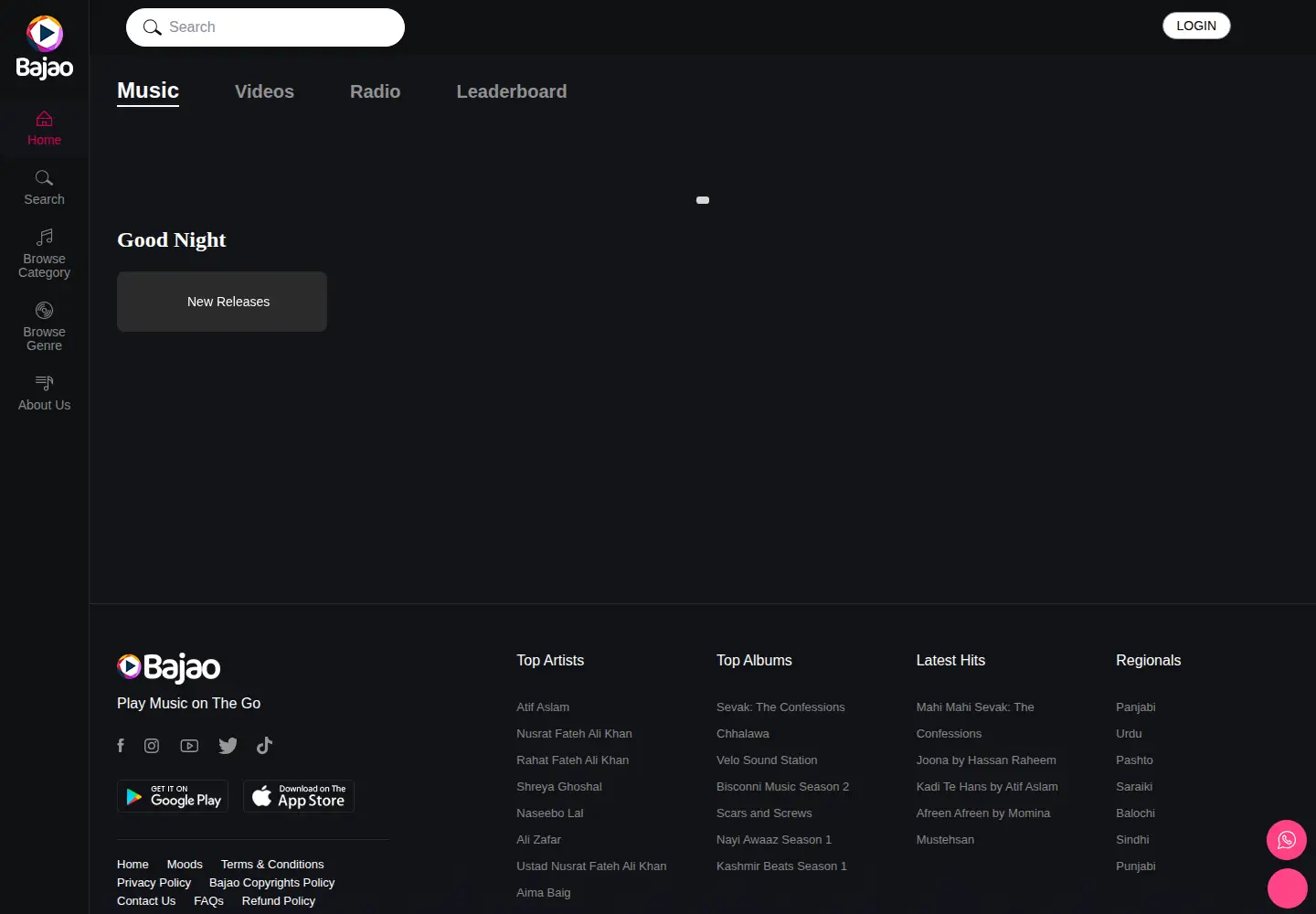
Task: Click the top Search input field
Action: click(265, 27)
